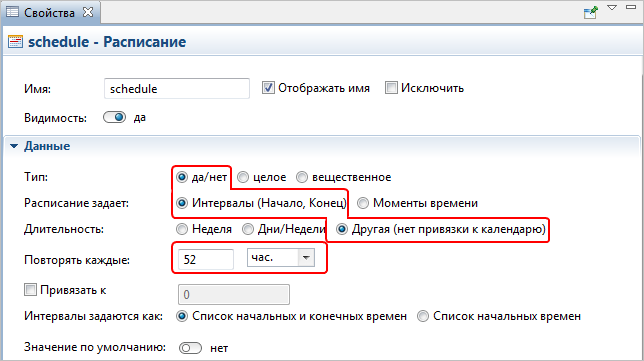
Task: Click the schedule calendar icon in header
Action: pyautogui.click(x=15, y=42)
